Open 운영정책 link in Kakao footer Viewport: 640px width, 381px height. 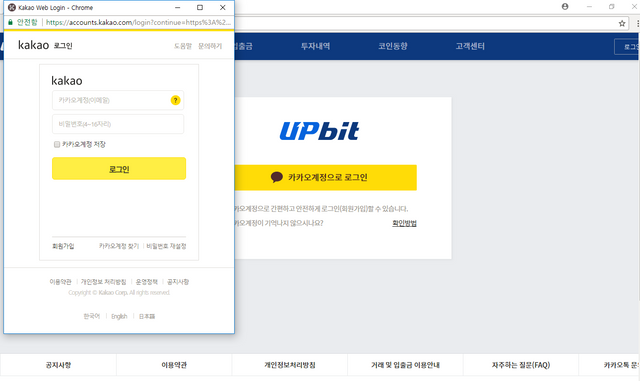147,282
